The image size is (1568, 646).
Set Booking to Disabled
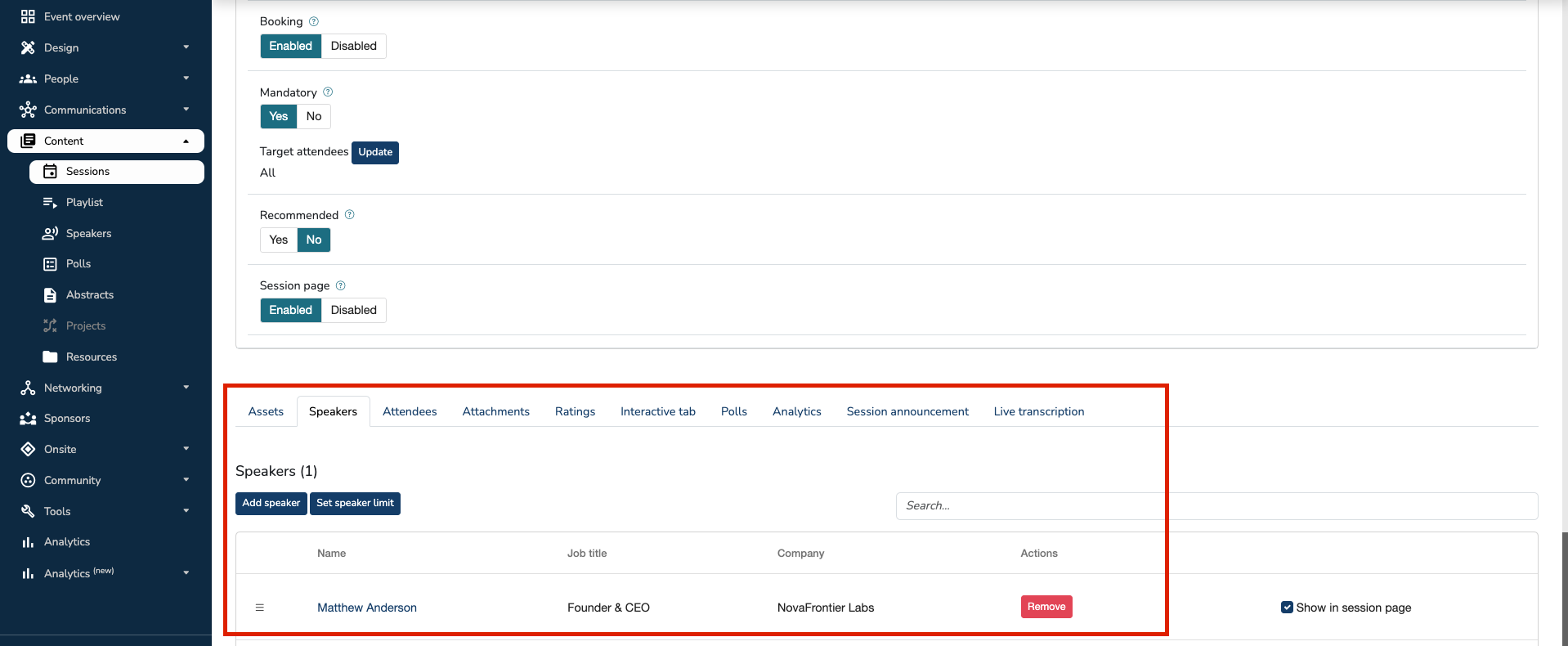[353, 46]
